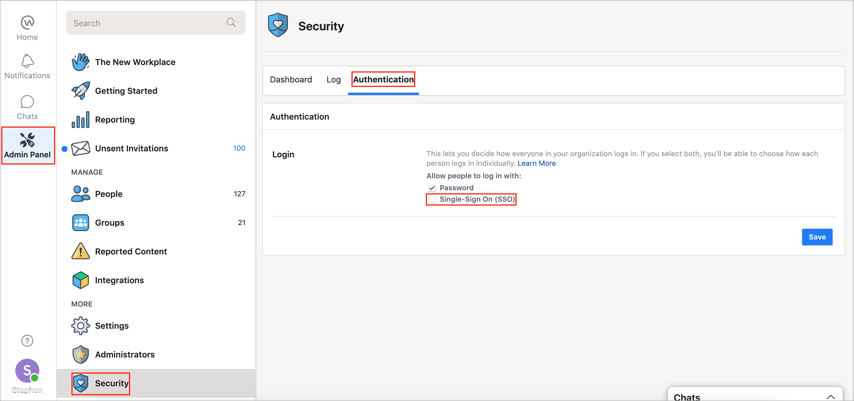854x401 pixels.
Task: Open Getting Started rocket icon
Action: [x=80, y=91]
